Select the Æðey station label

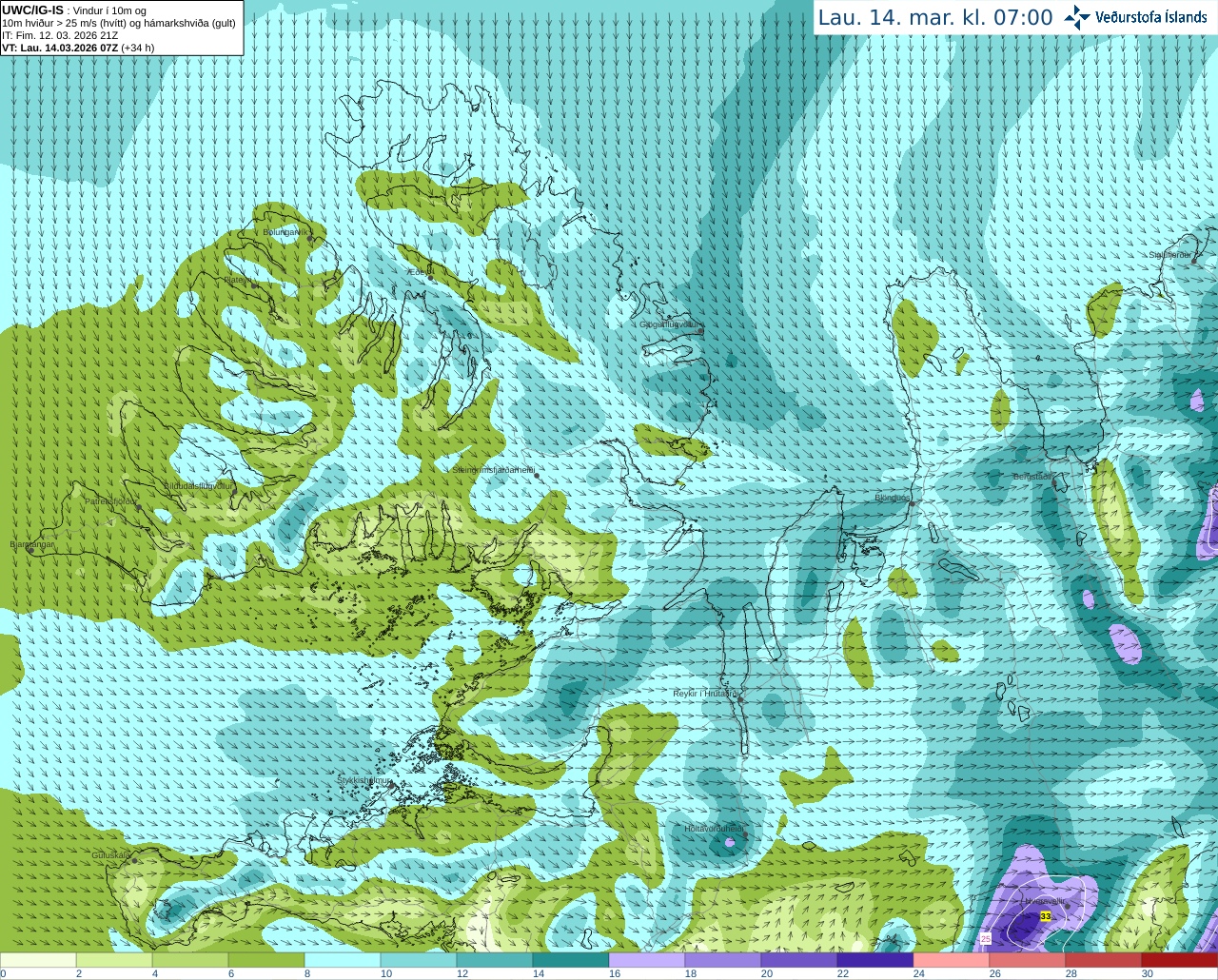[419, 272]
